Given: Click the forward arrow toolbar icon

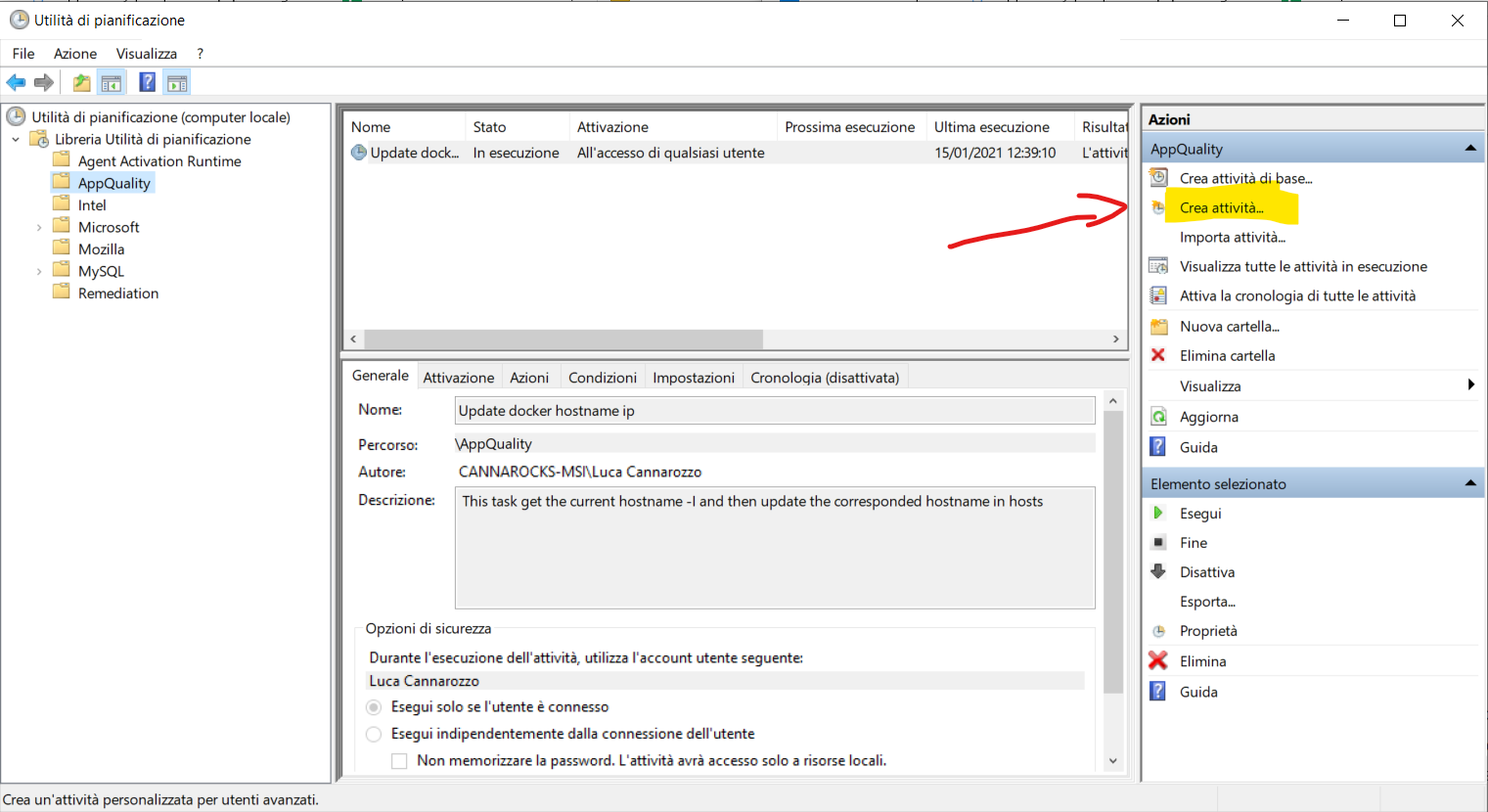Looking at the screenshot, I should click(x=44, y=82).
